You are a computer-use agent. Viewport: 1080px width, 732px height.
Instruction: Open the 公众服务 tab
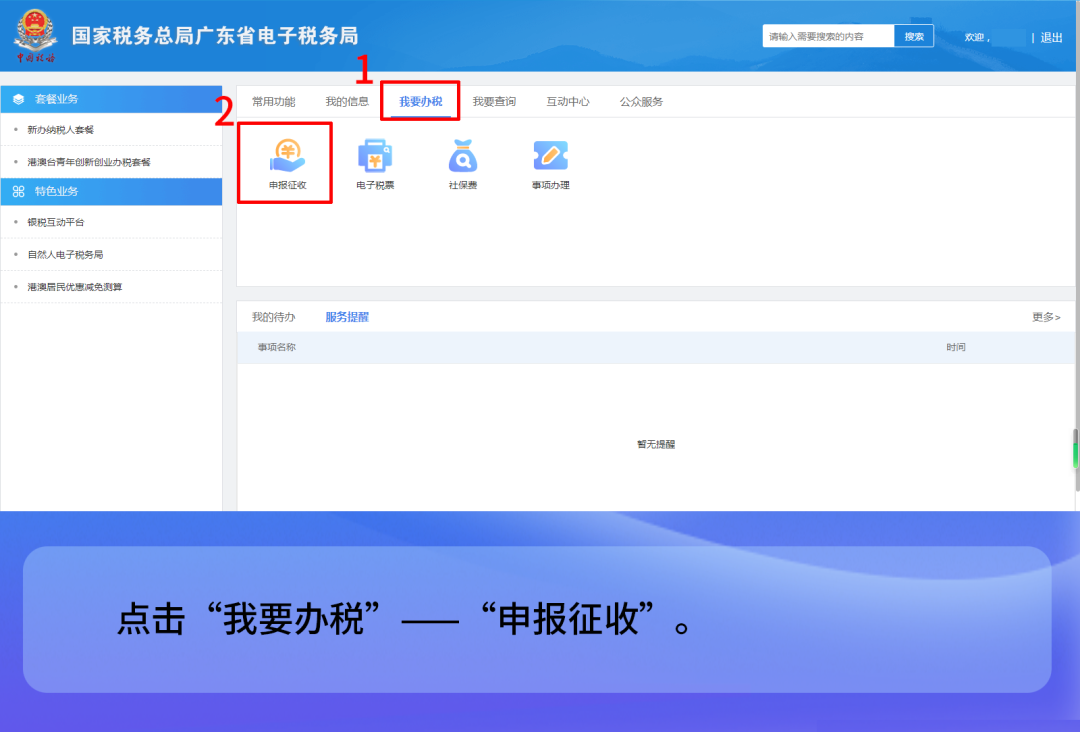641,102
